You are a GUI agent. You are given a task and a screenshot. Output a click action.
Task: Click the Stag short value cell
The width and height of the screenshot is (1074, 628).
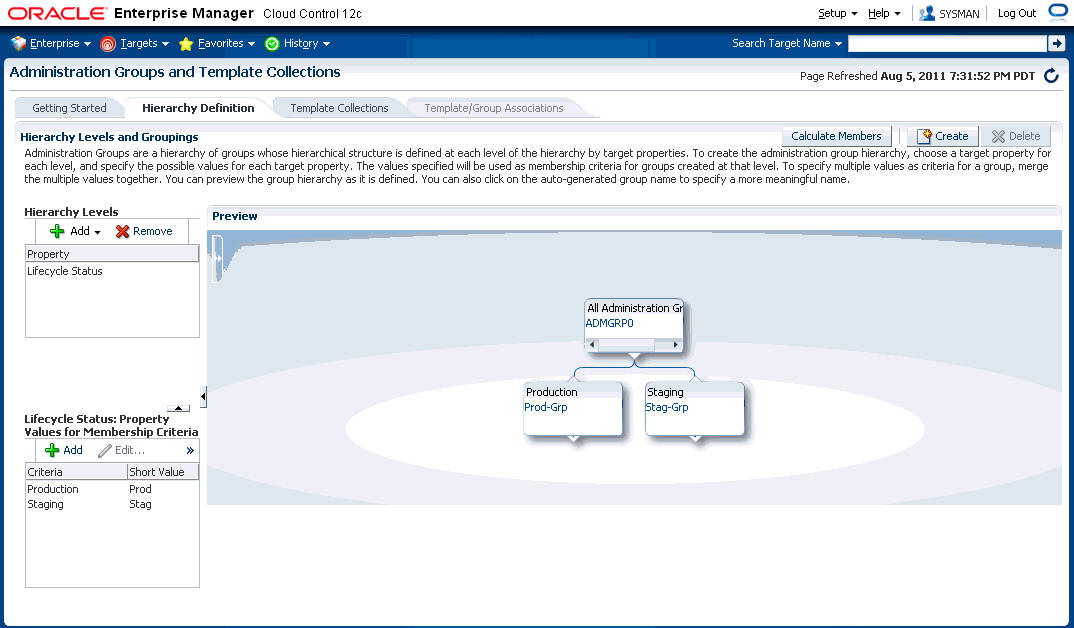point(140,504)
